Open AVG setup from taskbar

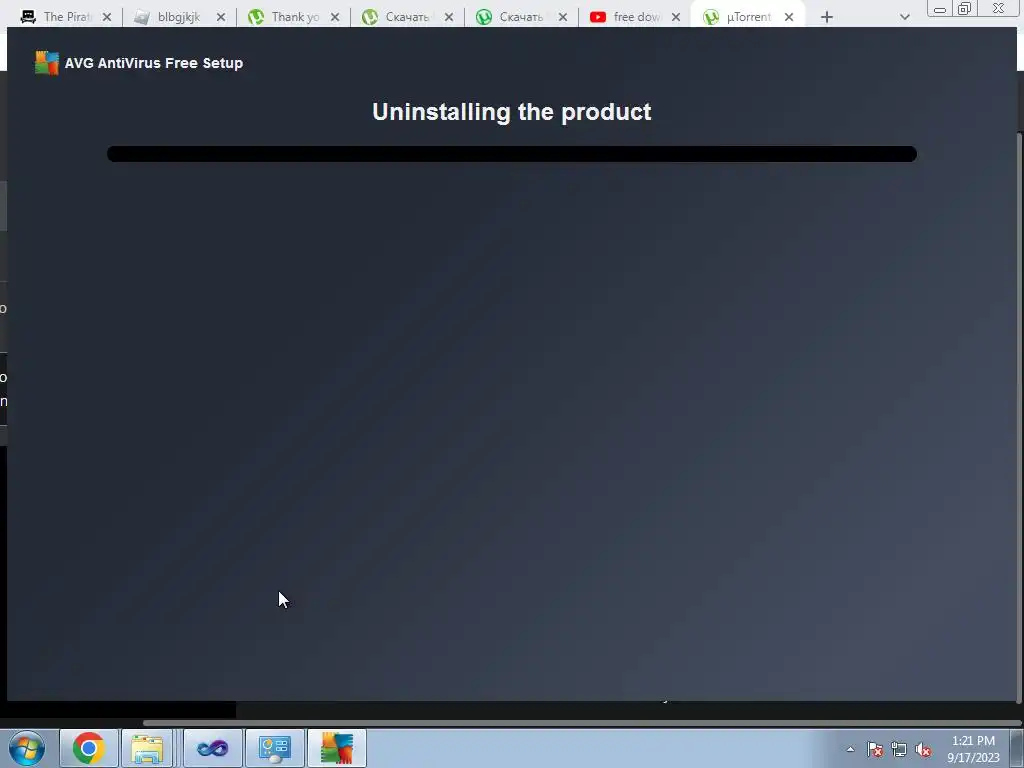tap(336, 748)
